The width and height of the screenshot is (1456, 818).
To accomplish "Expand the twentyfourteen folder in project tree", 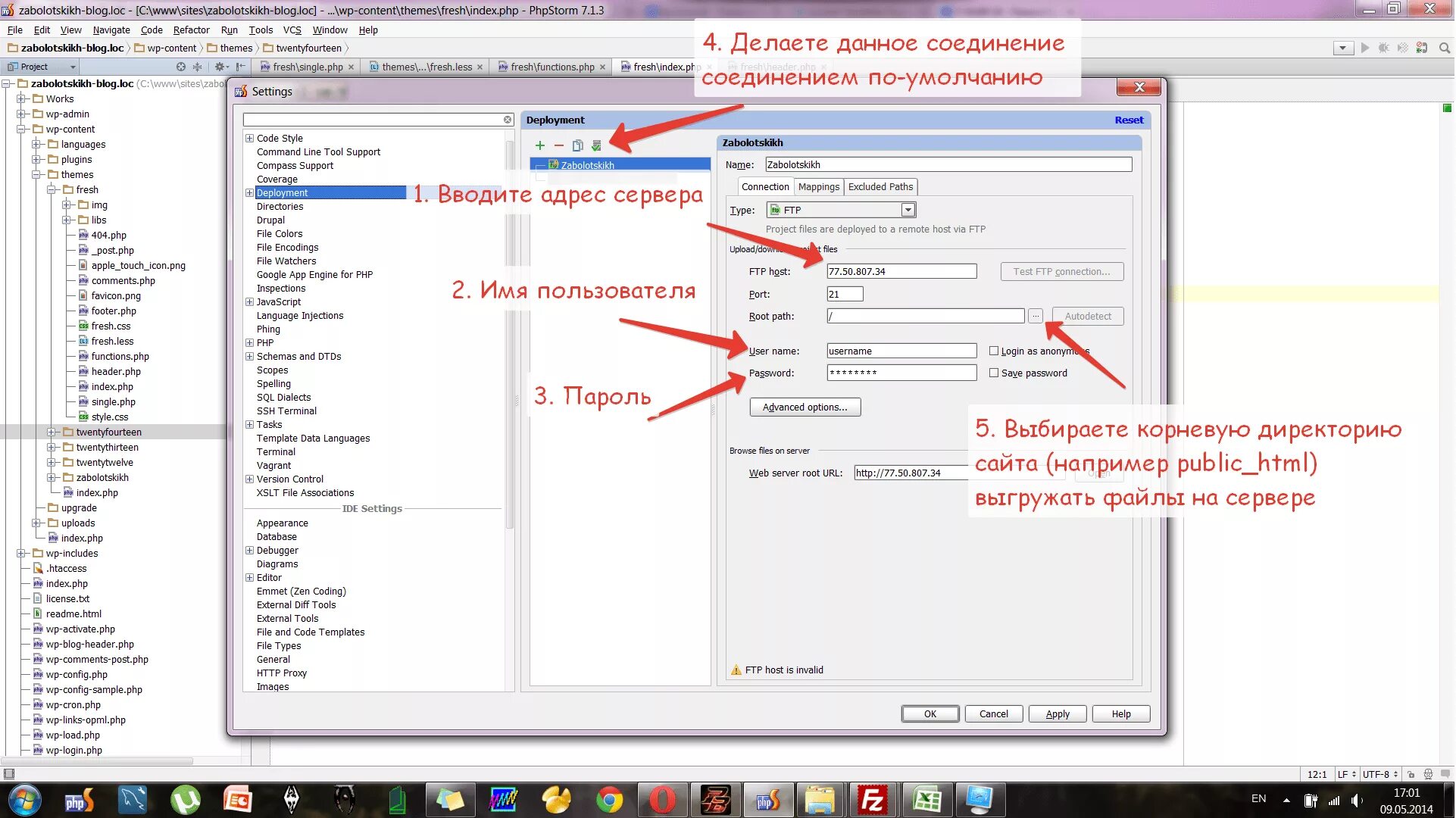I will tap(52, 432).
